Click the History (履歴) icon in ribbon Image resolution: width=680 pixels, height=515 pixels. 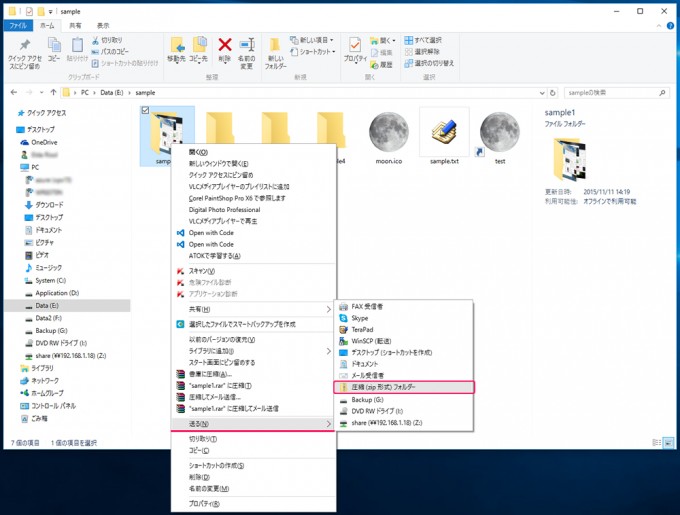click(374, 65)
